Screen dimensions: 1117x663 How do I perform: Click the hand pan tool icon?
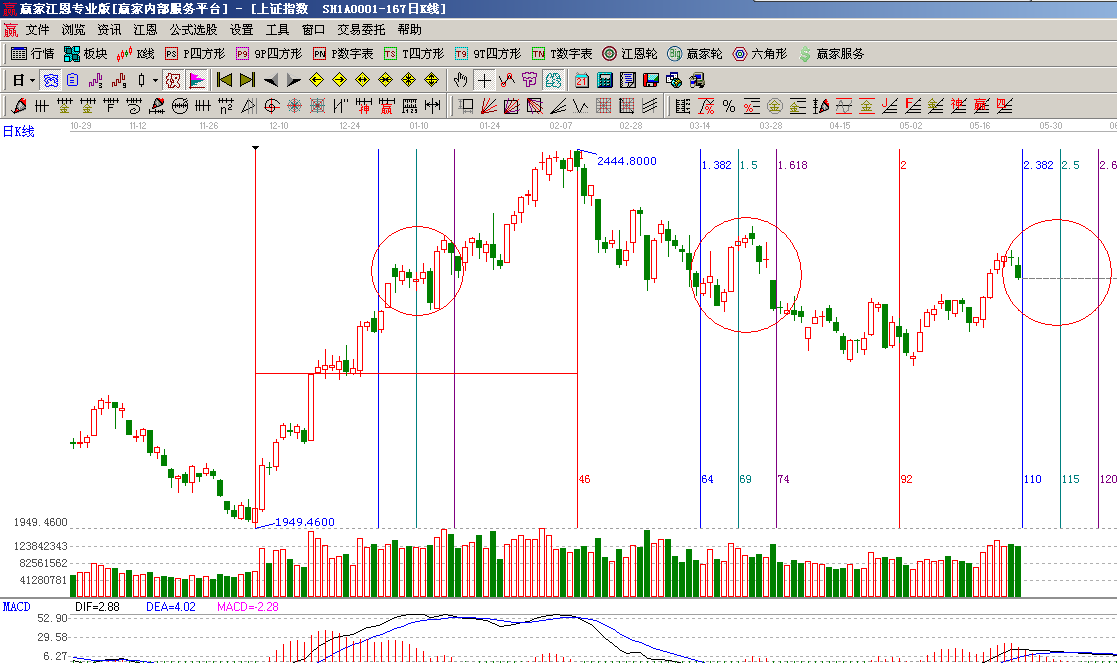tap(460, 80)
